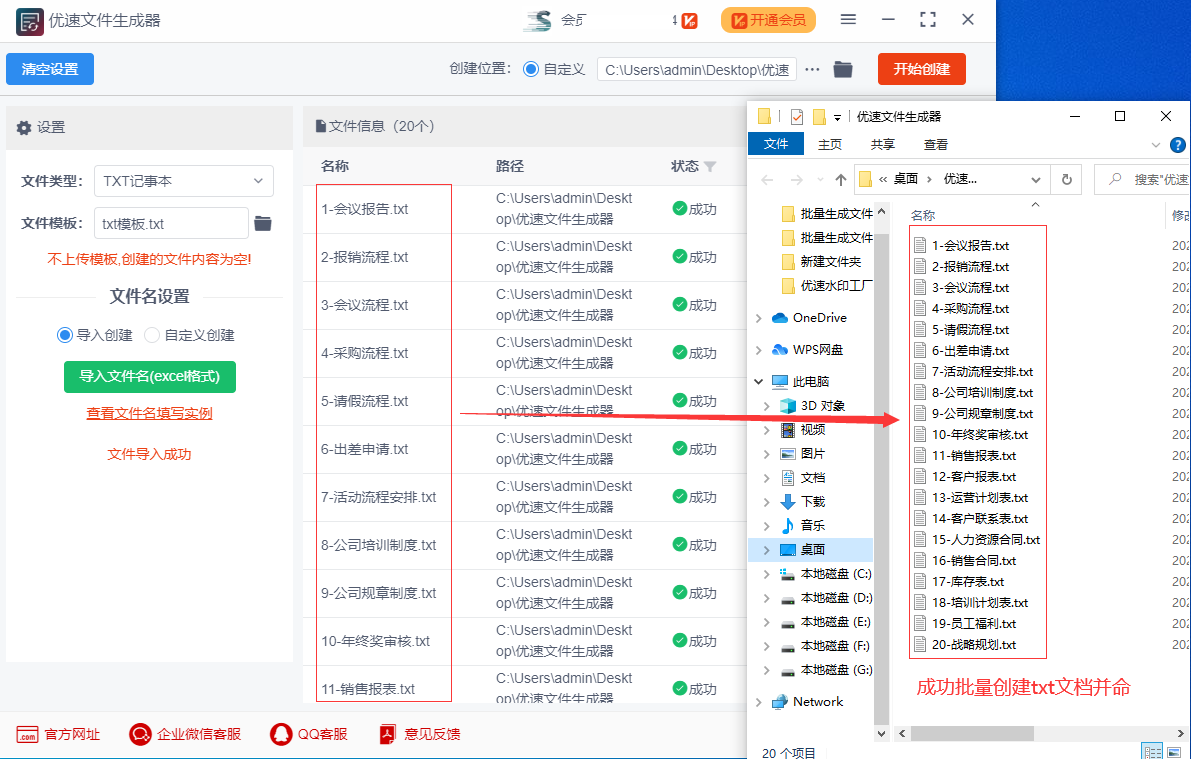Open the 查看文件名填写实例 link
1191x759 pixels.
coord(149,413)
